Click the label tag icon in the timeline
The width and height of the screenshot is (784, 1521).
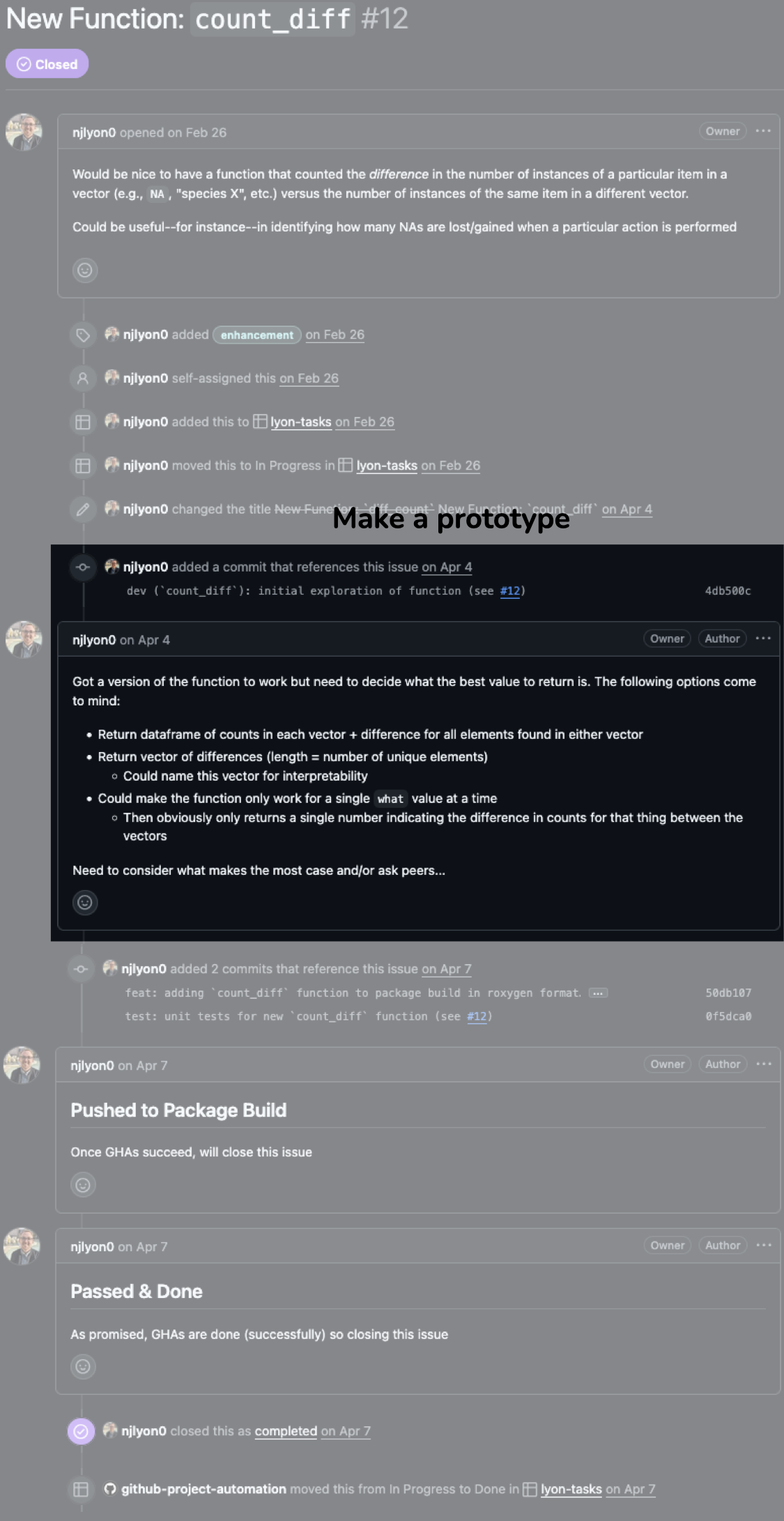[83, 335]
